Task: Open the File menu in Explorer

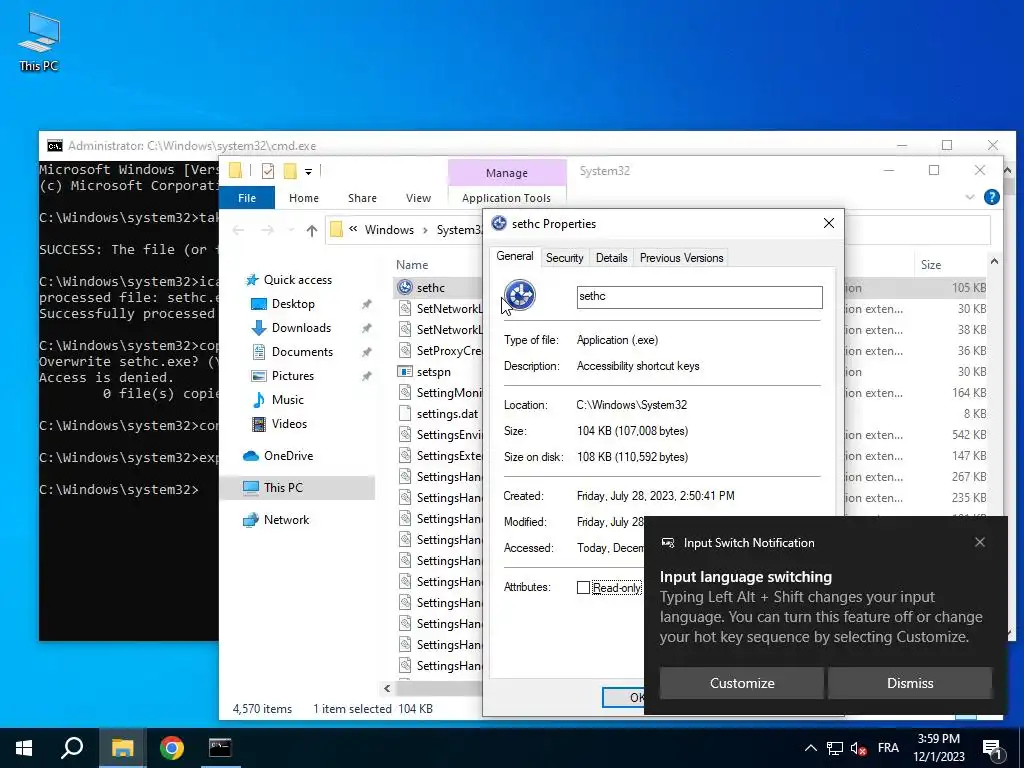Action: (x=247, y=198)
